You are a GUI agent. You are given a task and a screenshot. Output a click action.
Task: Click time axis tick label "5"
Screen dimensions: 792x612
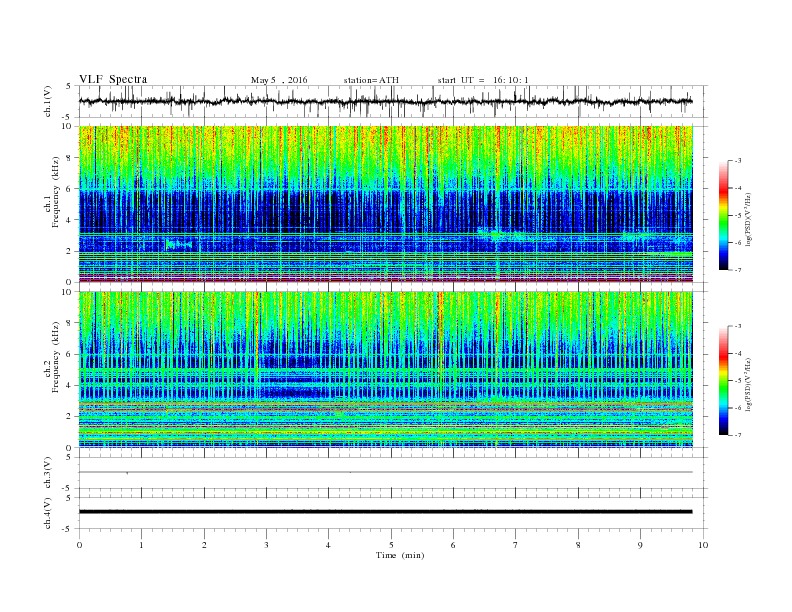pos(391,545)
